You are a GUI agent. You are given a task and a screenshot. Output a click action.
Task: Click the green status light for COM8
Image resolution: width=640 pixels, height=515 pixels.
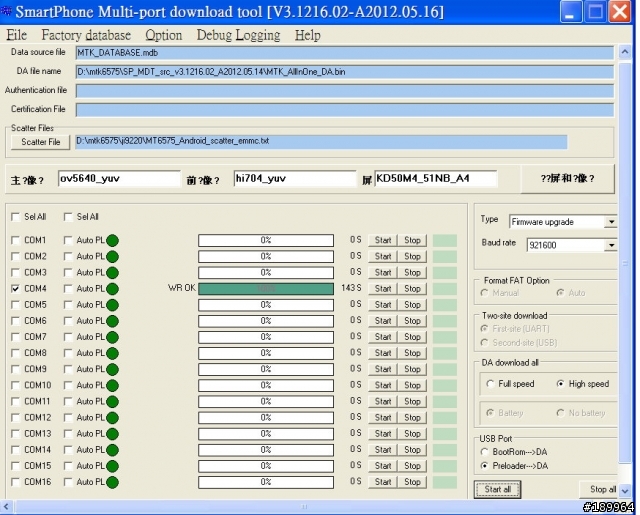[x=112, y=353]
